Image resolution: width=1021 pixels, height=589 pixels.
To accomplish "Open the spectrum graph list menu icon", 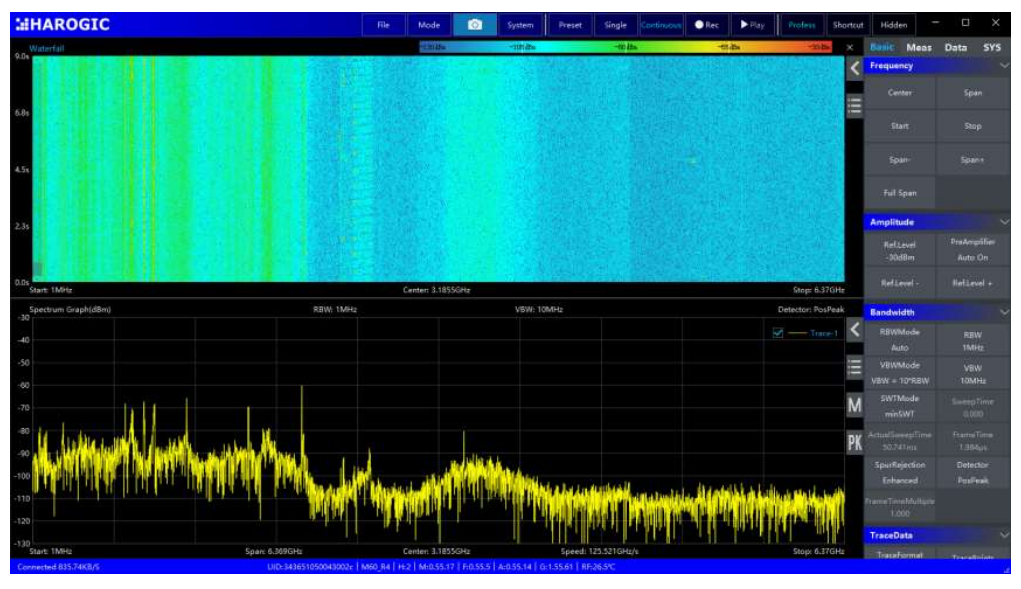I will (x=854, y=367).
